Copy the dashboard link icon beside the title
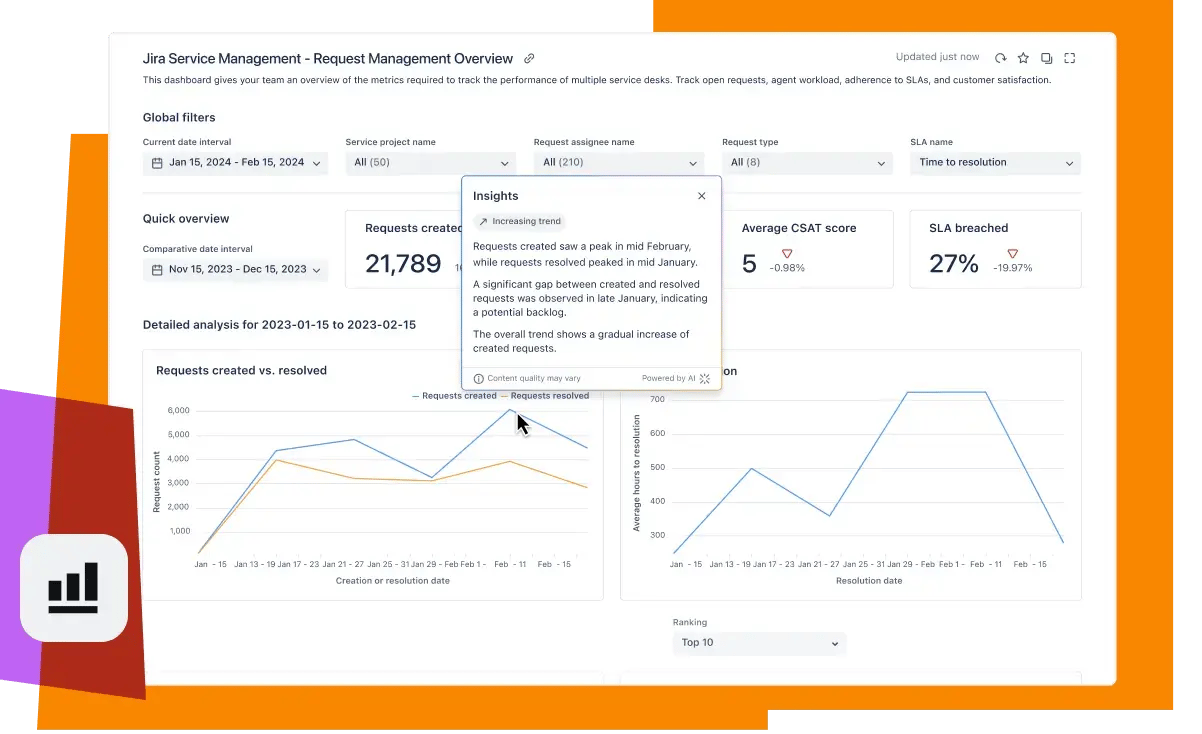The image size is (1202, 734). tap(530, 59)
